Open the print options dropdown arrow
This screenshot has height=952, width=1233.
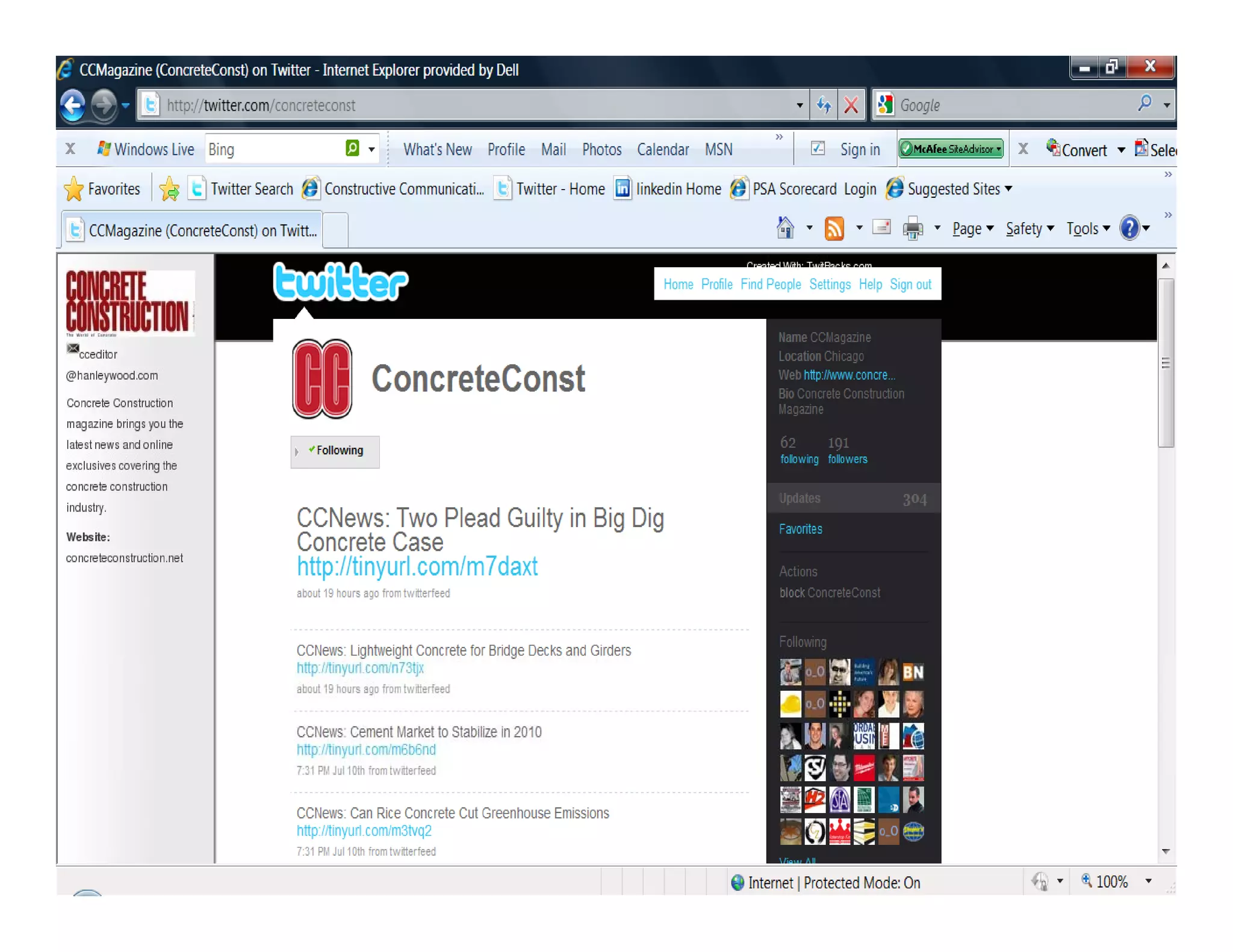(x=937, y=228)
